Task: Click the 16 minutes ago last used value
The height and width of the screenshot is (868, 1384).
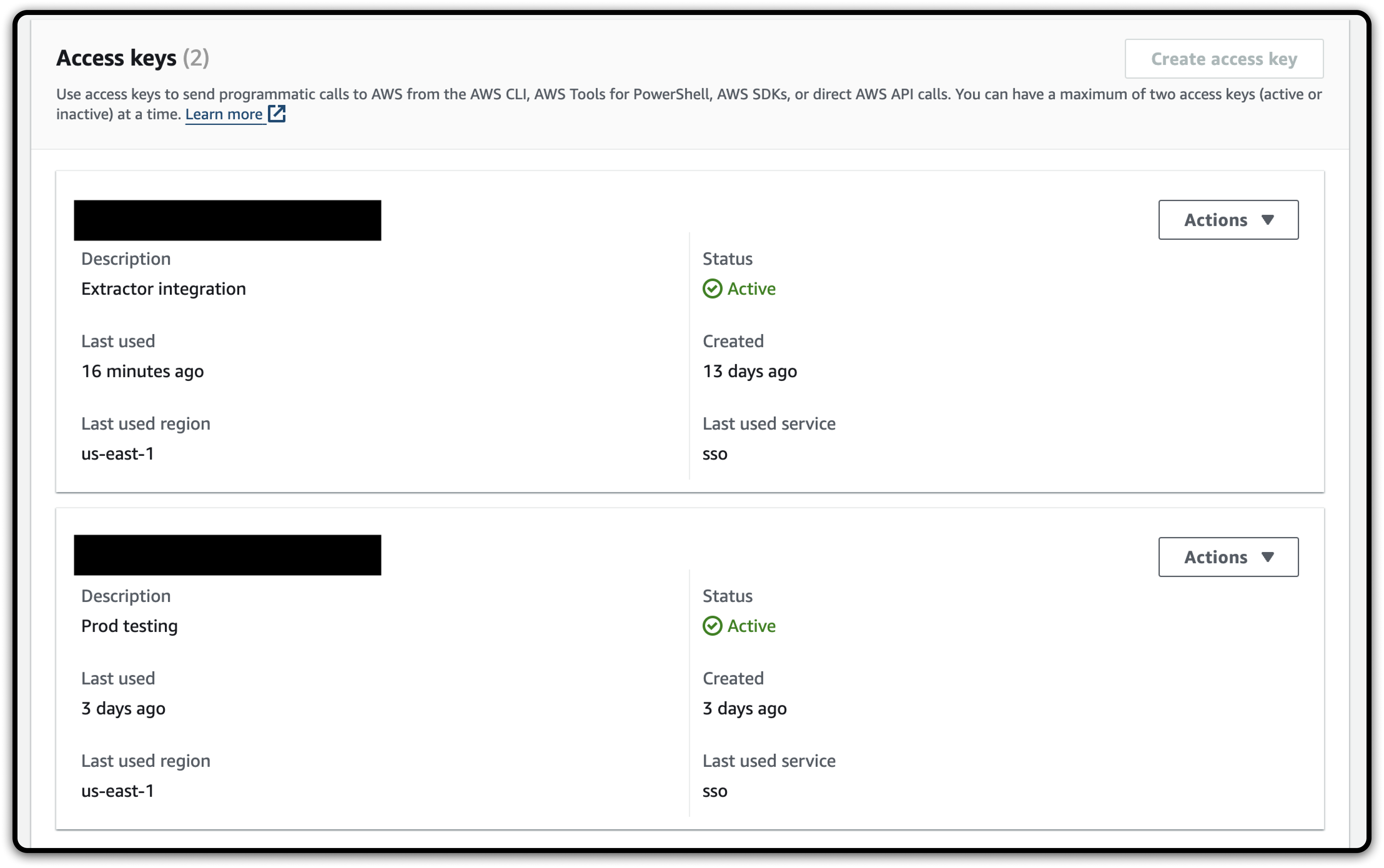Action: point(142,372)
